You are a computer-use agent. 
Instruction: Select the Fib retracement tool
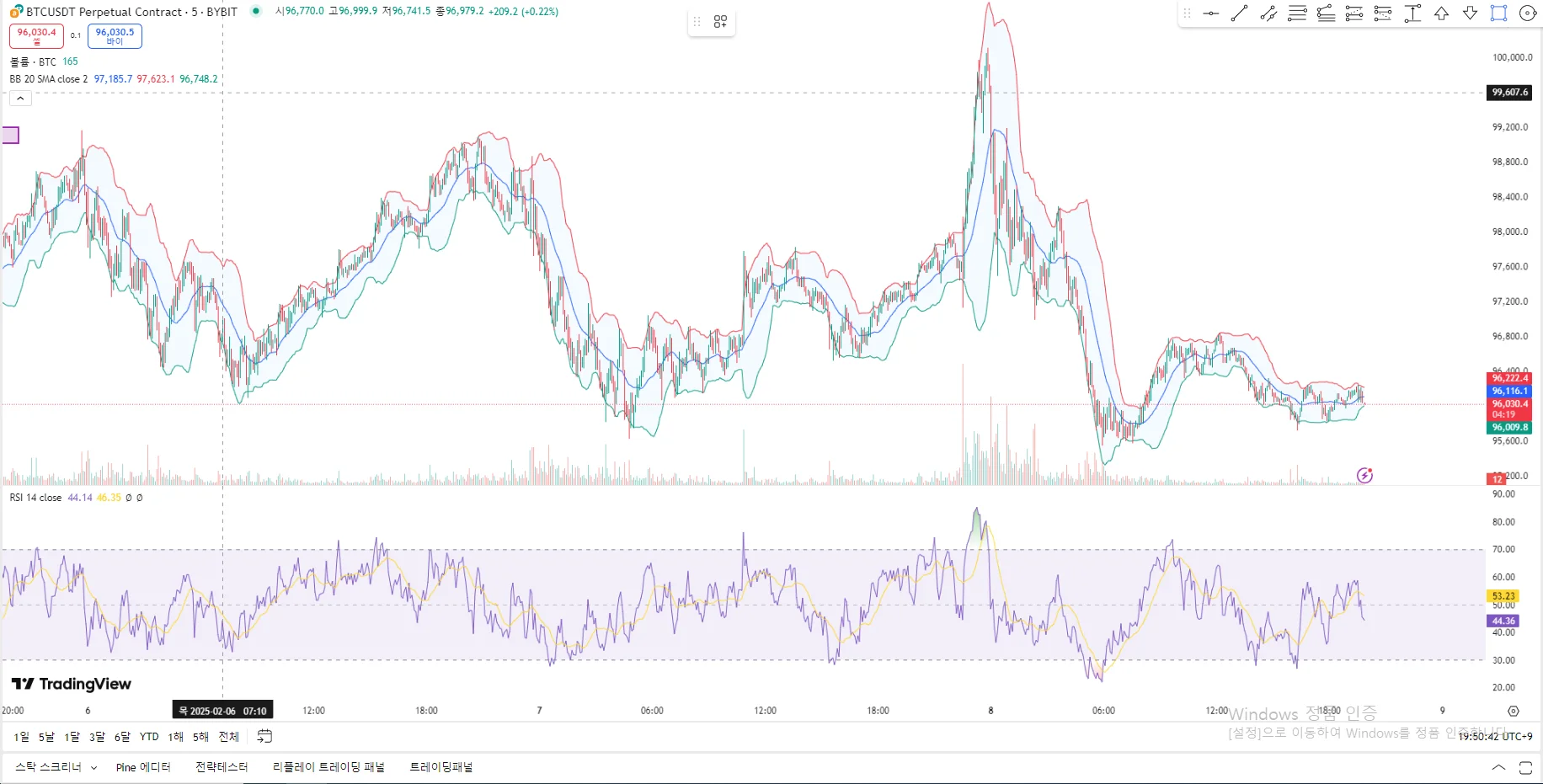(x=1297, y=13)
